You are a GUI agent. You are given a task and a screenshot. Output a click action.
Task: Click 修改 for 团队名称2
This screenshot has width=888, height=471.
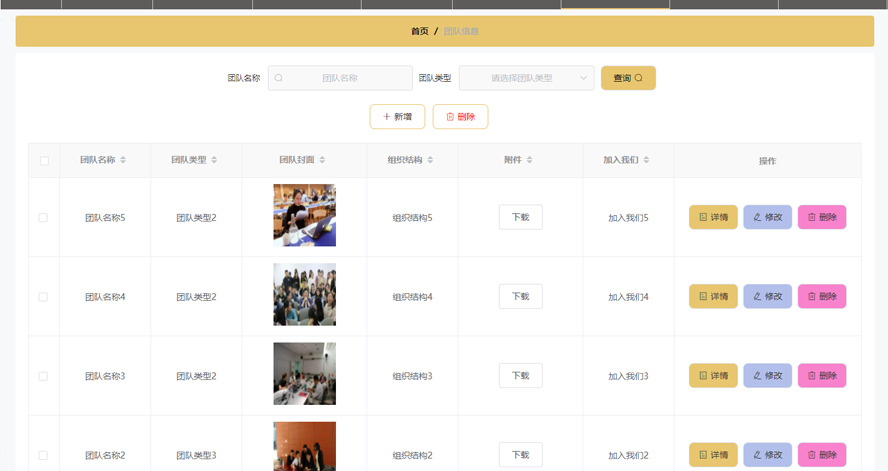[x=767, y=455]
